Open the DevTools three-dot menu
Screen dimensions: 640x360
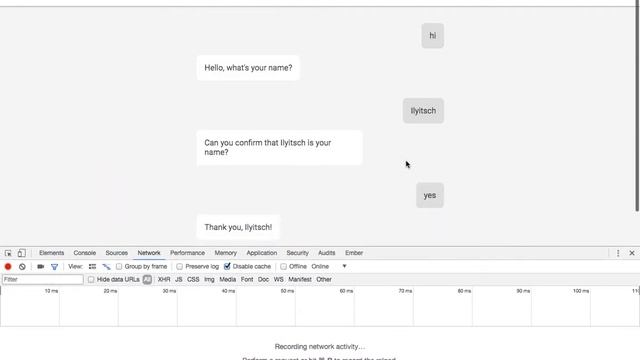point(618,253)
